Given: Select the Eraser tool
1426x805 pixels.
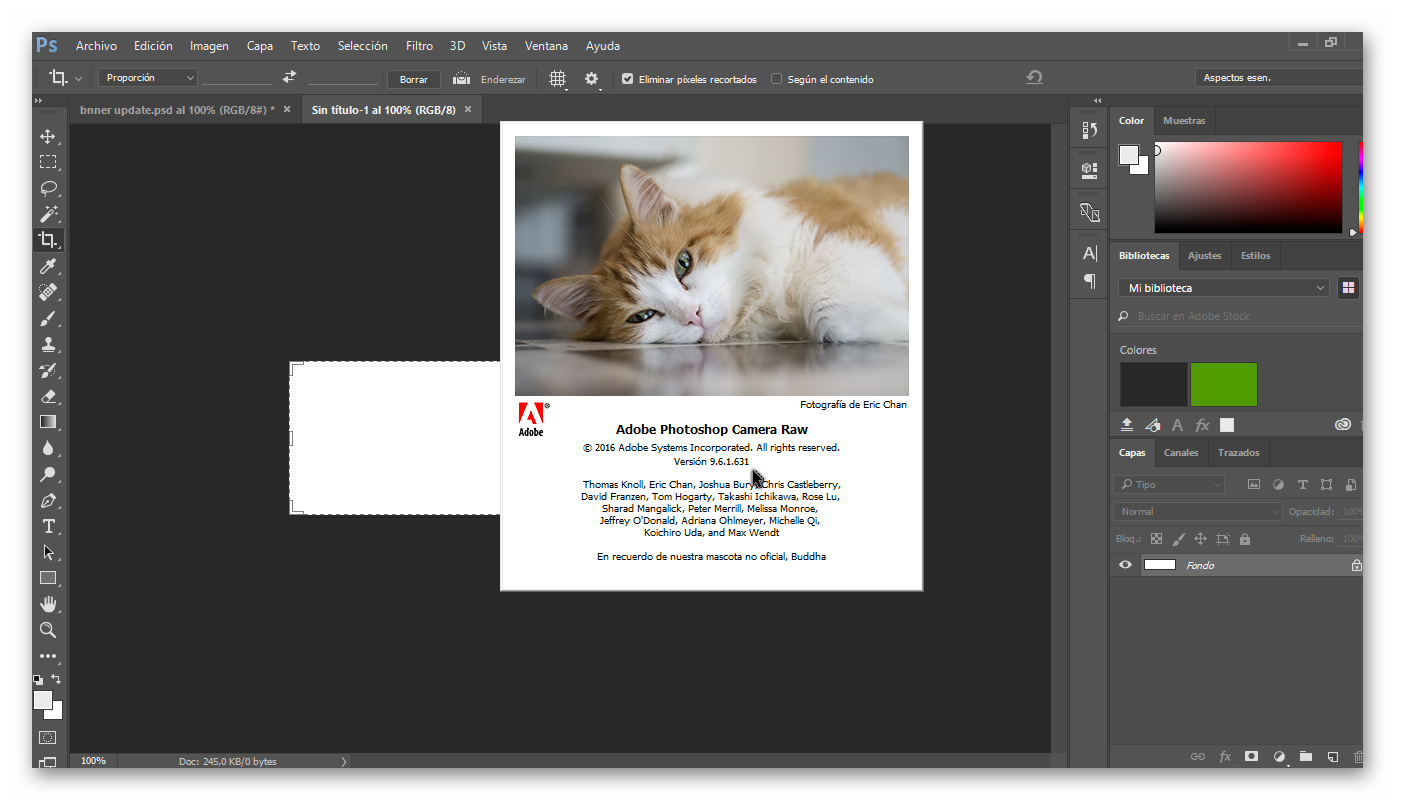Looking at the screenshot, I should tap(48, 396).
